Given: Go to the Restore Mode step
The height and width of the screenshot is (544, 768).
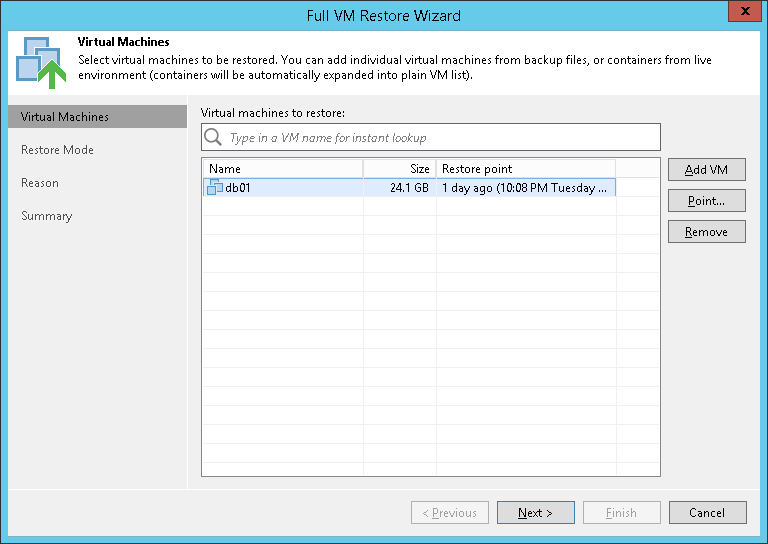Looking at the screenshot, I should [58, 150].
